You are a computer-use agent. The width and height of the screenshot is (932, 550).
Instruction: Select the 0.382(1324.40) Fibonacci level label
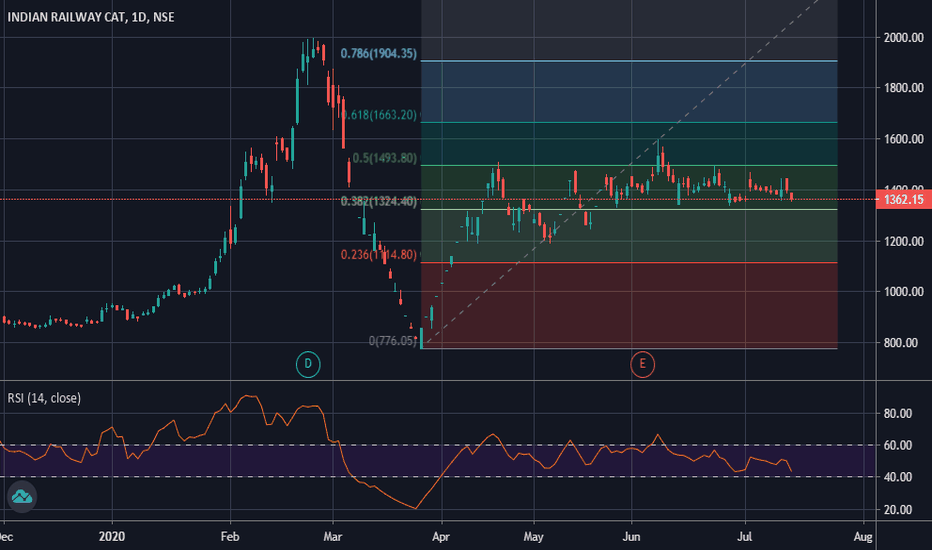click(379, 202)
